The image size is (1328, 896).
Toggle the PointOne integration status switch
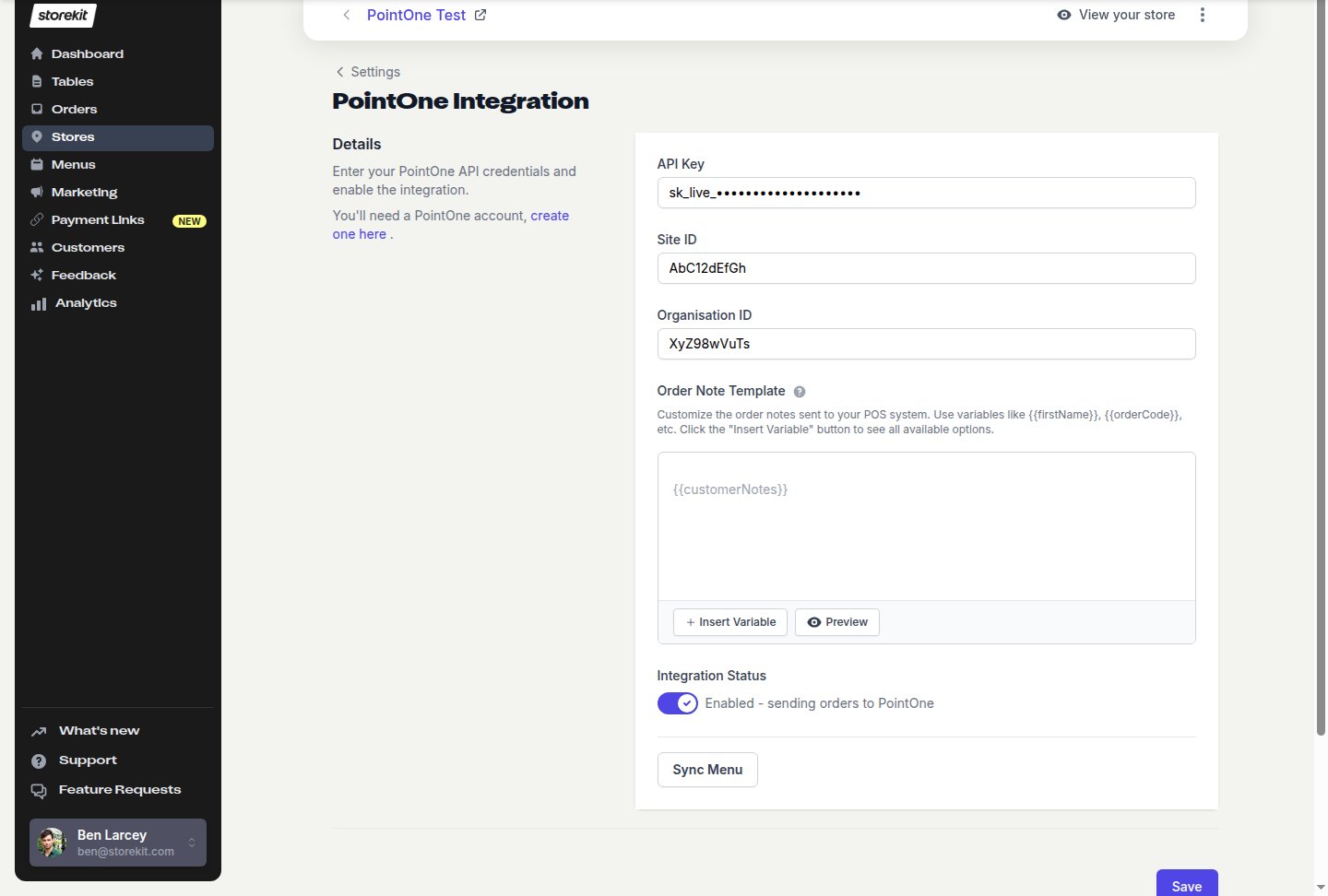point(678,703)
